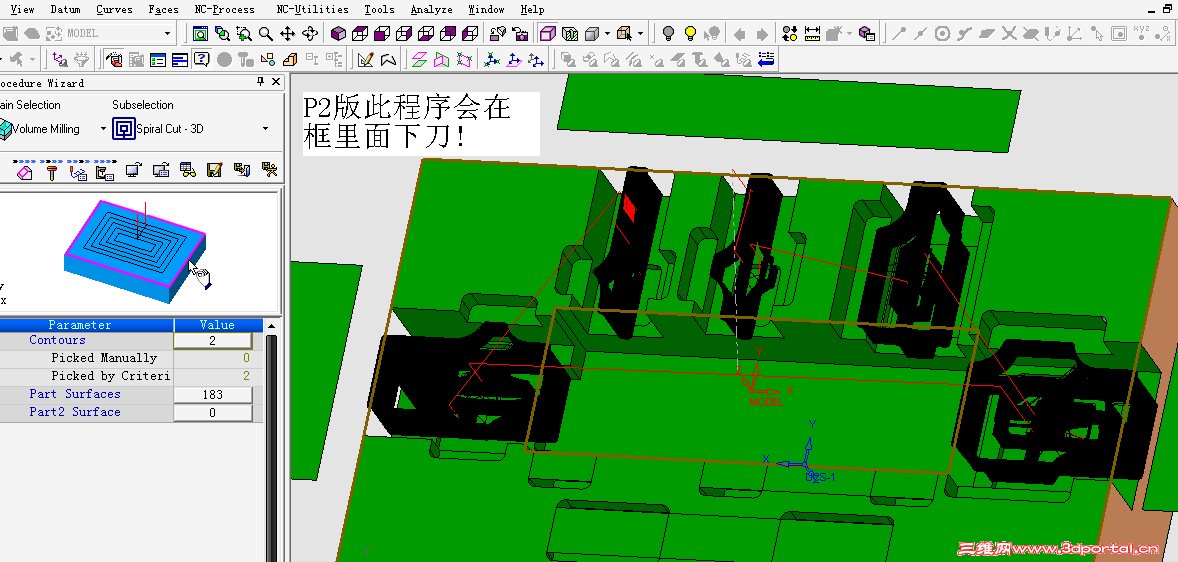Click the magenta parallel plane datum icon
This screenshot has width=1178, height=562.
tap(420, 59)
